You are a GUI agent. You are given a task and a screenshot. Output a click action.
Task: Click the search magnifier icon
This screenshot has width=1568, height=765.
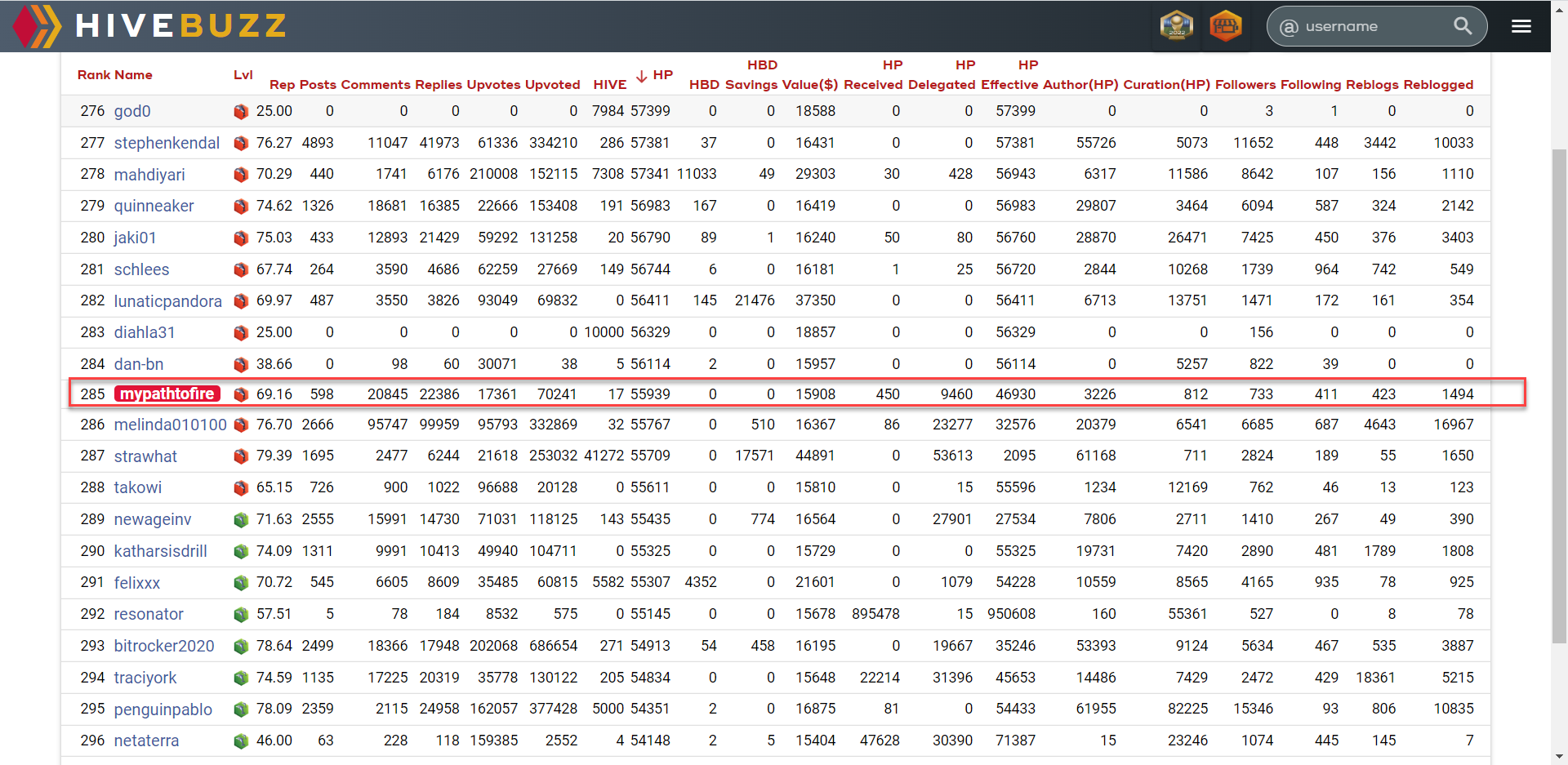point(1463,26)
